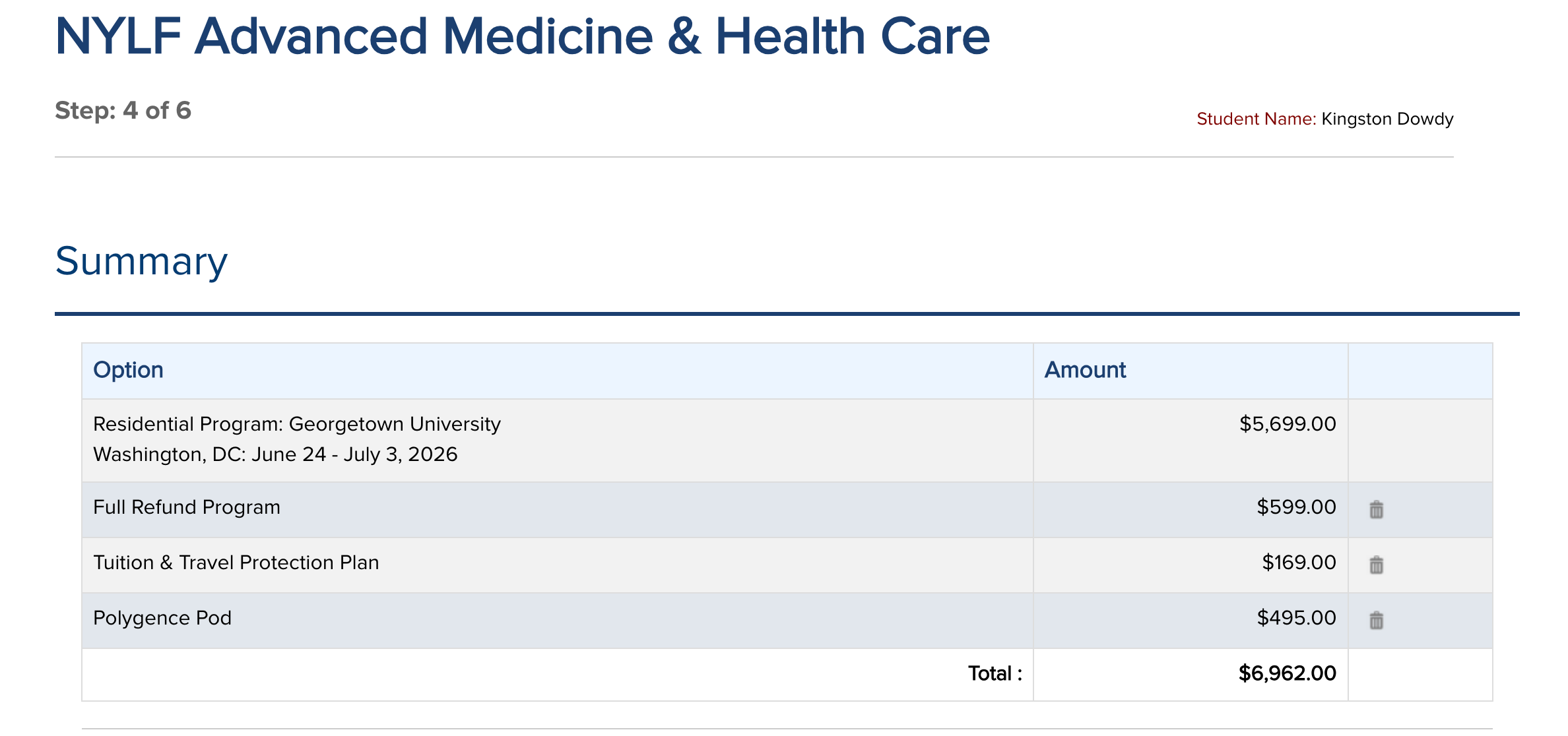
Task: Click the red "Student Name:" label
Action: tap(1256, 119)
